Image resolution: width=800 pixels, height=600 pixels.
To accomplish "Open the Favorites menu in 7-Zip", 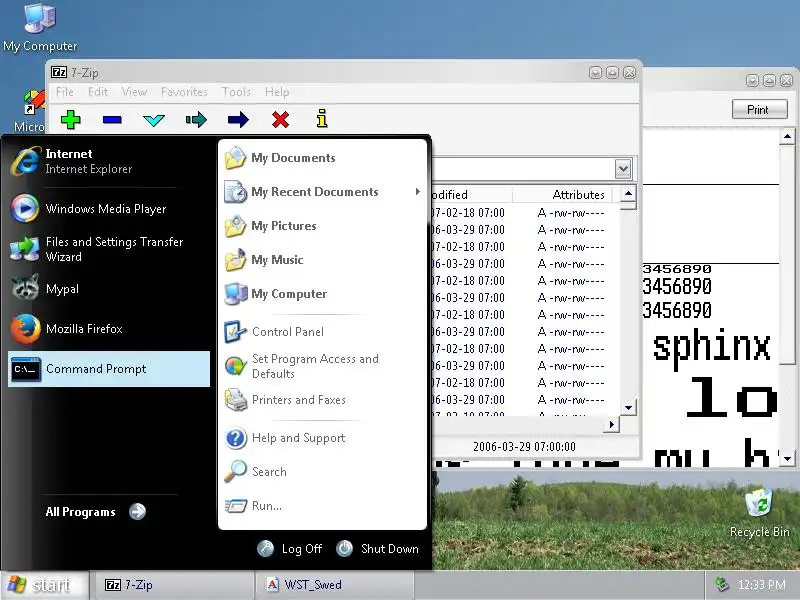I will 184,92.
